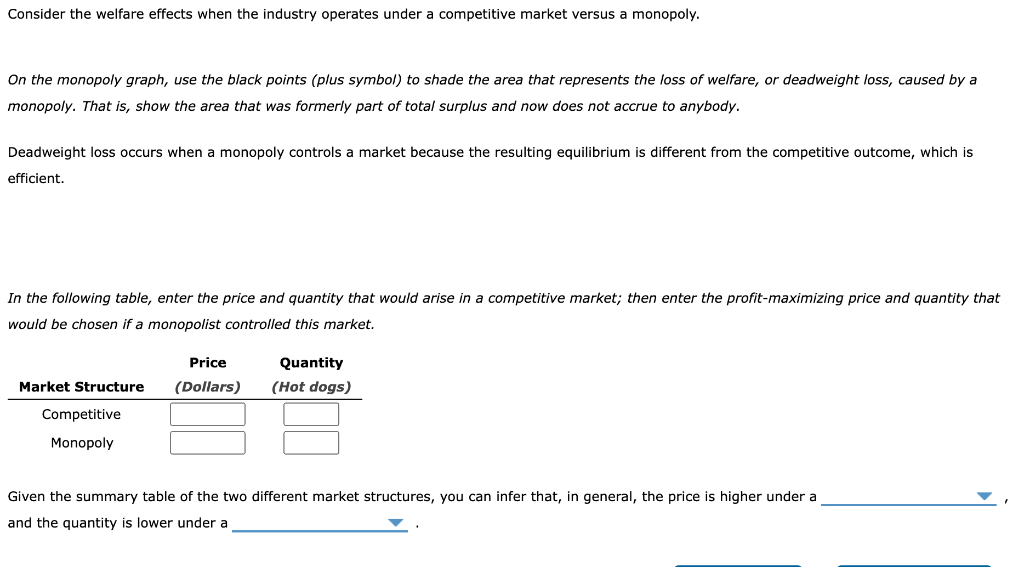Open the quantity is lower under a dropdown
Viewport: 1024px width, 567px height.
coord(319,523)
